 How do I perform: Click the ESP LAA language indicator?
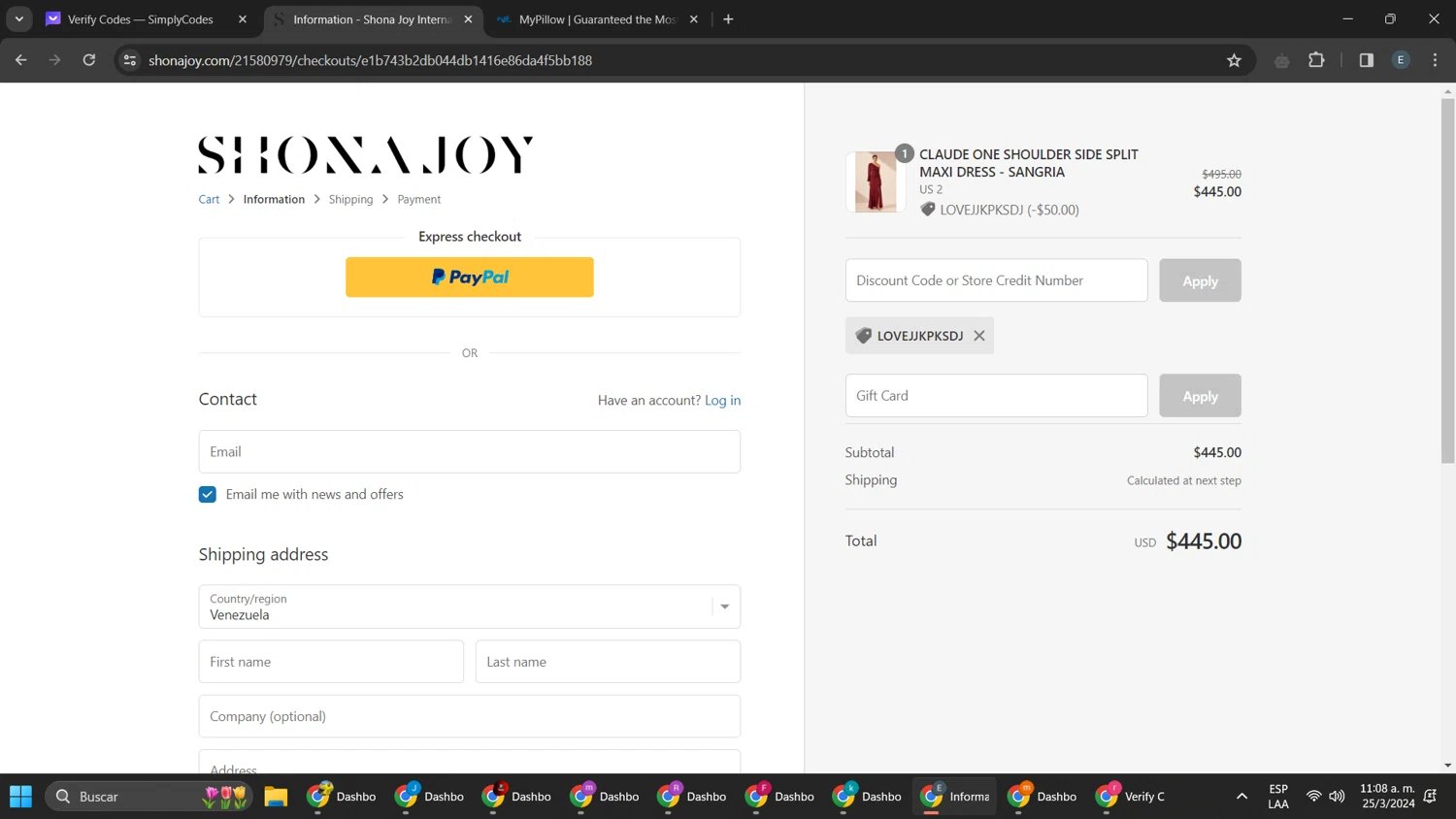pyautogui.click(x=1278, y=797)
